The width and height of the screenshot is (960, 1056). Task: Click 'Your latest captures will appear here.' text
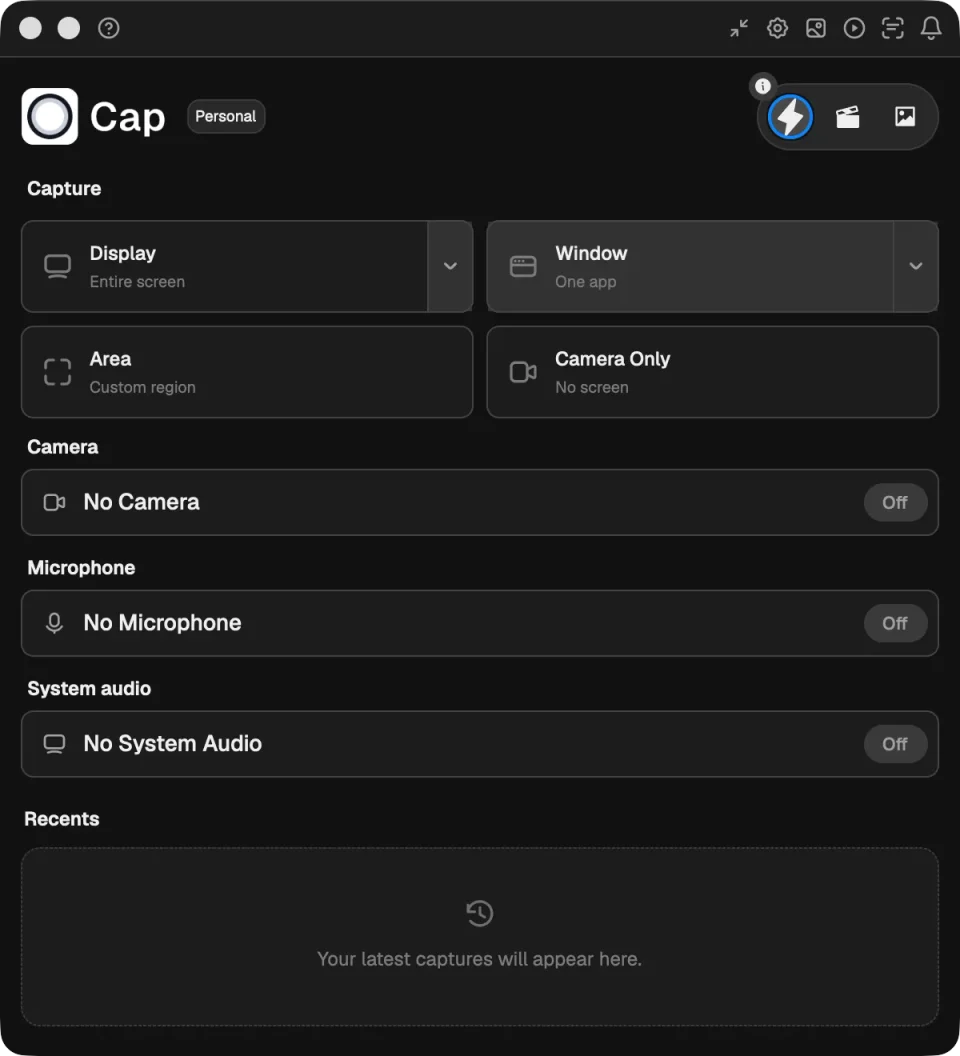480,959
